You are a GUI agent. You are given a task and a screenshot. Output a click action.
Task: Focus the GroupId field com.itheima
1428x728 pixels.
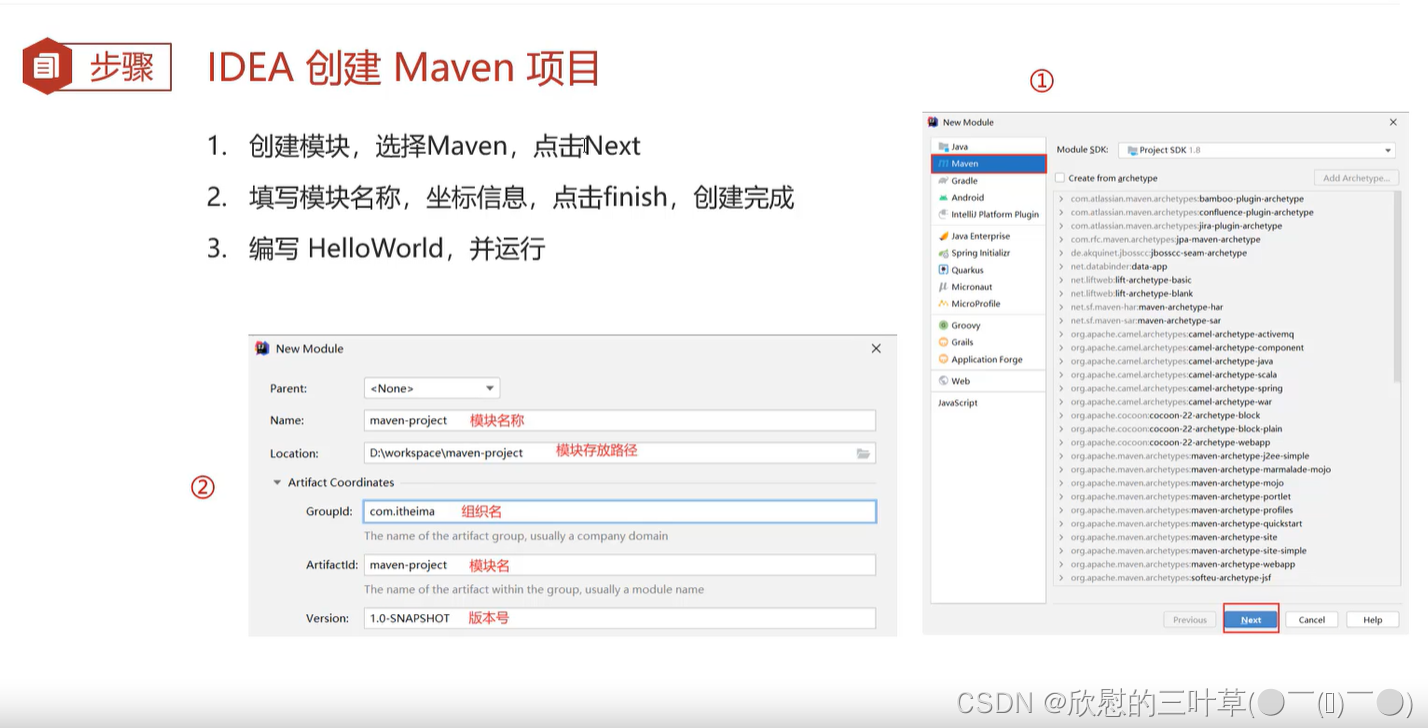(x=620, y=511)
